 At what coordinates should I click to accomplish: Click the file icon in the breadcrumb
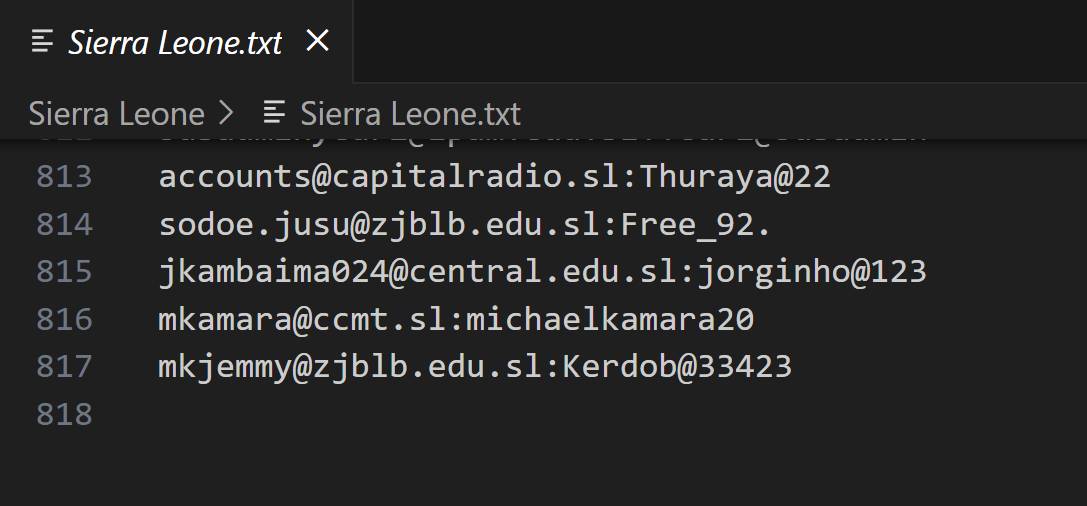pos(274,113)
